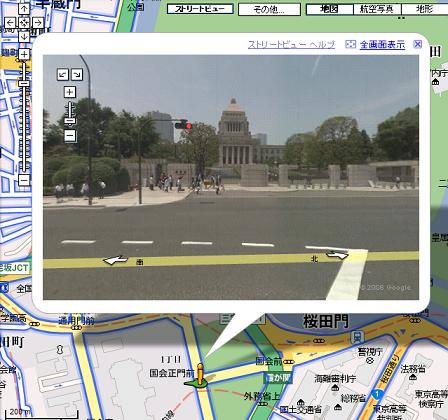Pan the map right with arrow button
Viewport: 448px width, 420px height.
[x=38, y=23]
